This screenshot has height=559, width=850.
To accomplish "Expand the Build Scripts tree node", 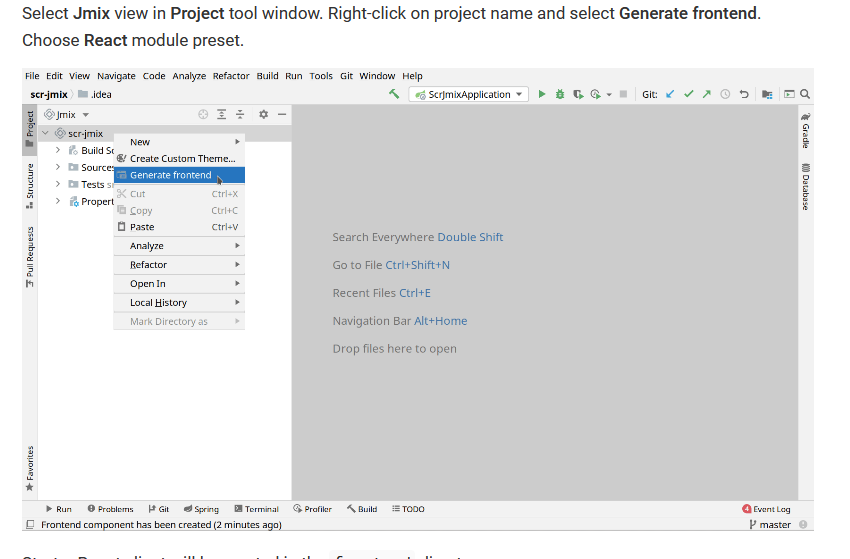I will point(58,150).
